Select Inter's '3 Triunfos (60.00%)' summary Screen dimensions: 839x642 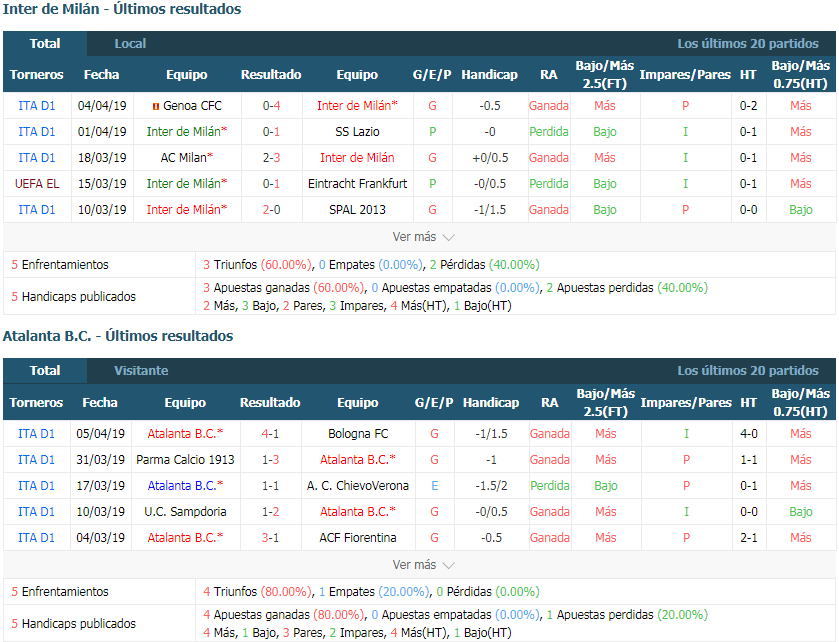[257, 264]
